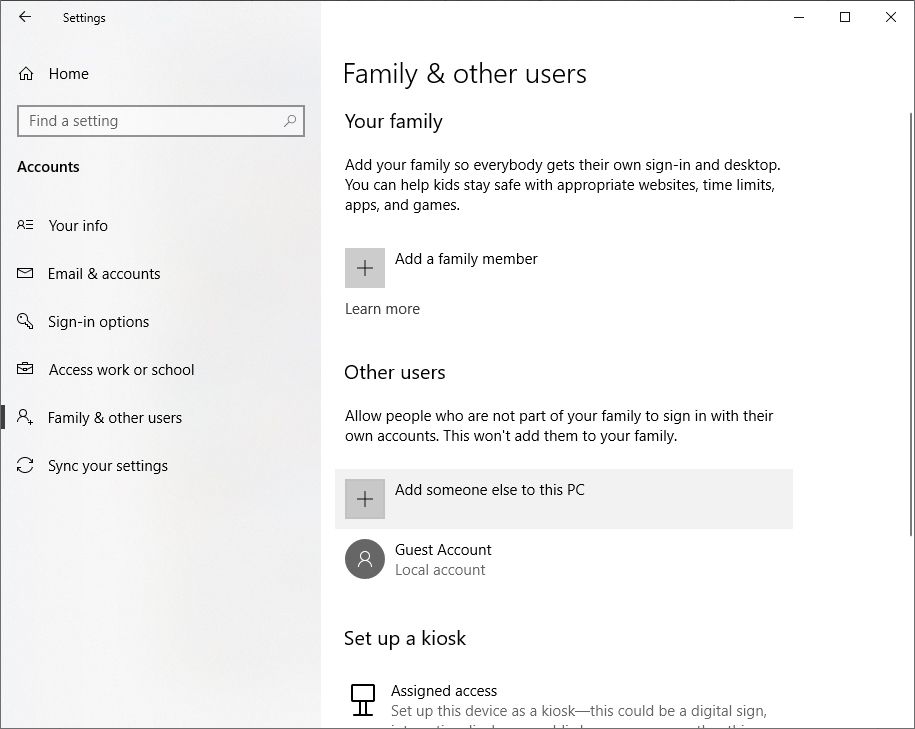Image resolution: width=915 pixels, height=729 pixels.
Task: Click Add a family member
Action: point(466,258)
